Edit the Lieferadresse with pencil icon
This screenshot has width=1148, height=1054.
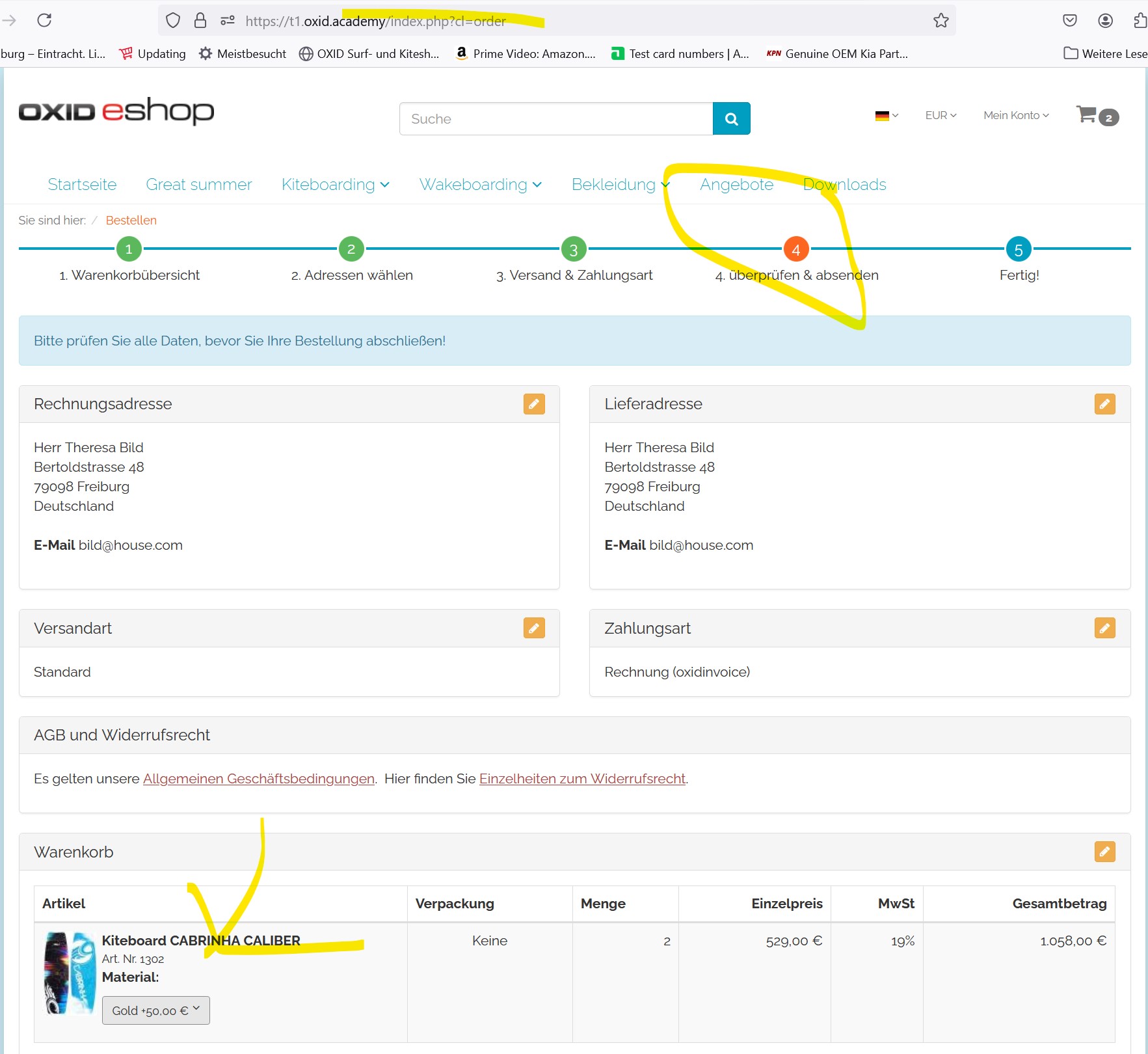(1104, 404)
